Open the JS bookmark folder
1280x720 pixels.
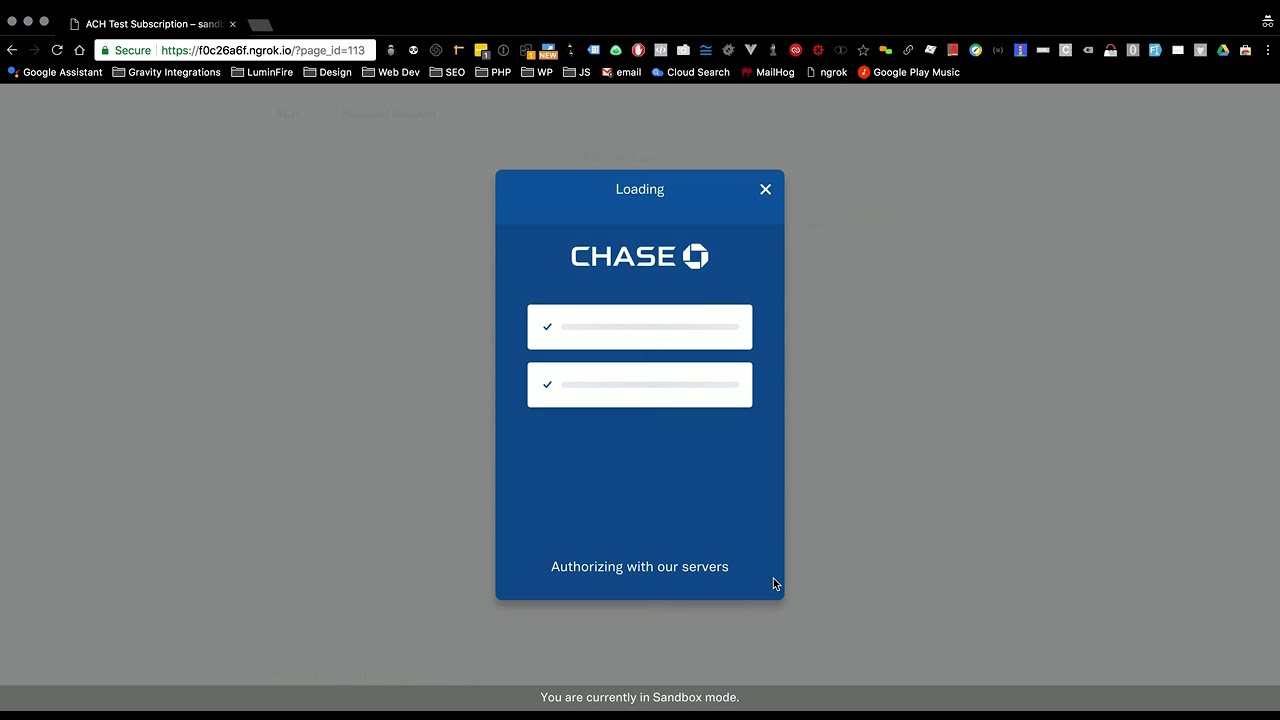point(577,72)
